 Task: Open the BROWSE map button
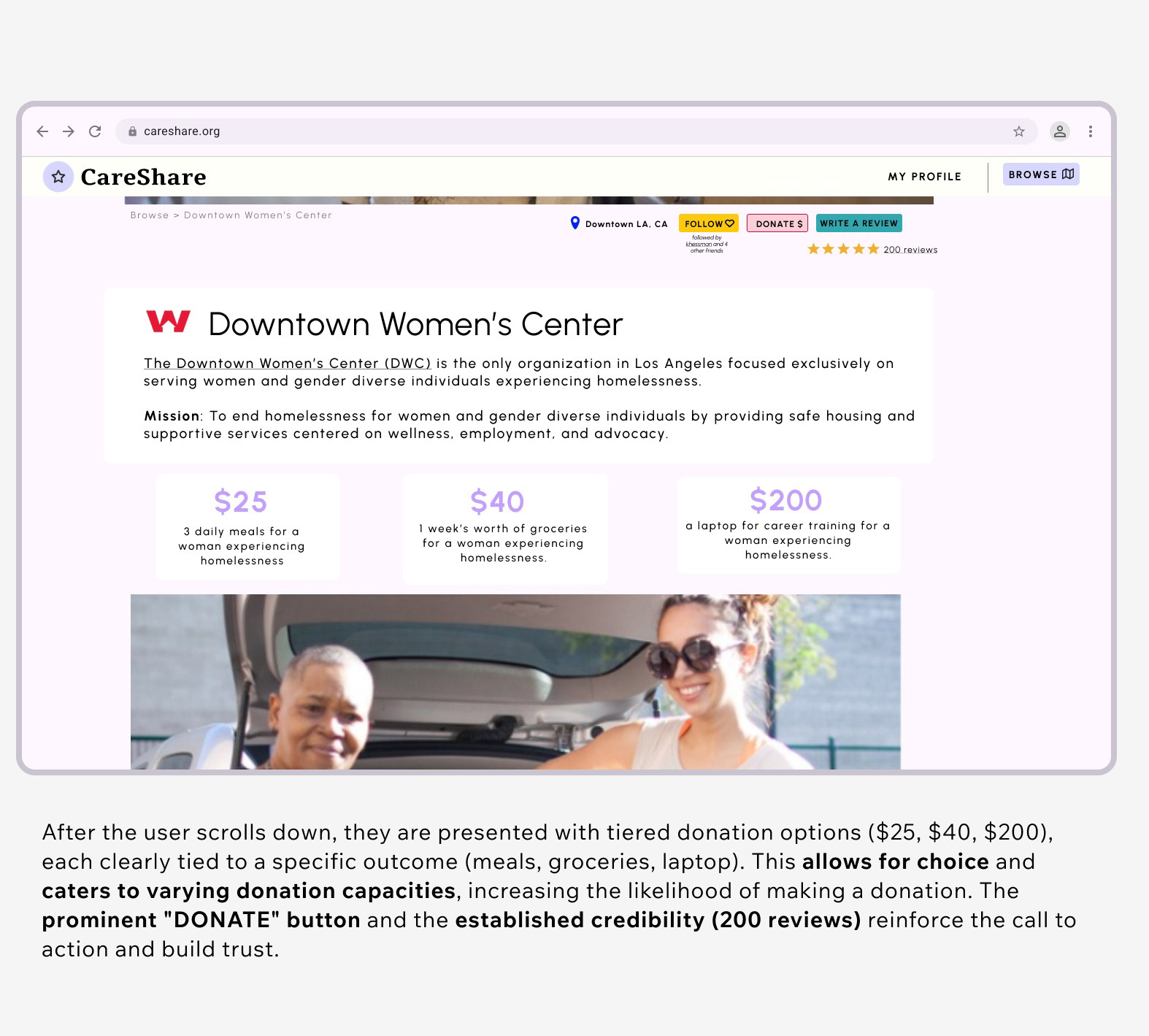pyautogui.click(x=1041, y=174)
